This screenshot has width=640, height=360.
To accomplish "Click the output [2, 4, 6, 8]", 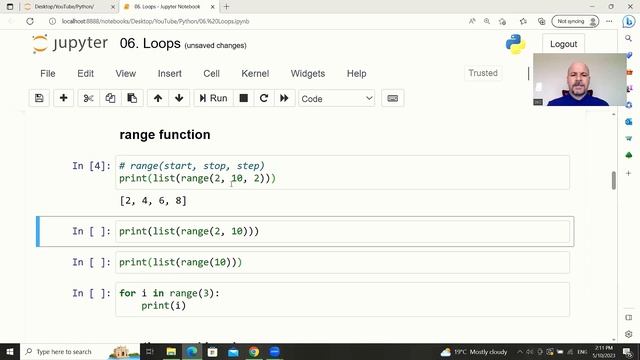I will (153, 201).
